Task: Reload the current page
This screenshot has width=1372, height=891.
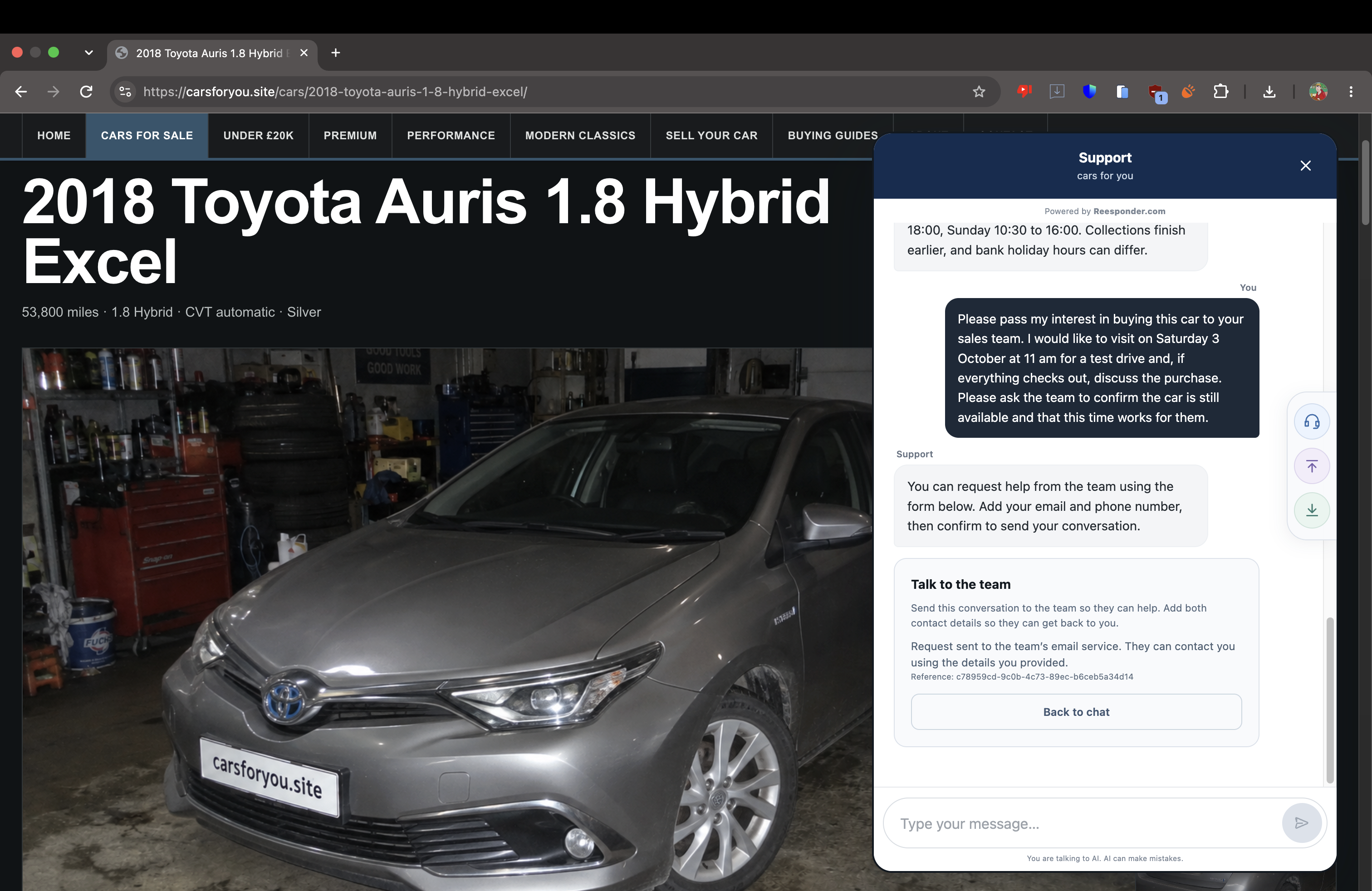Action: [x=86, y=92]
